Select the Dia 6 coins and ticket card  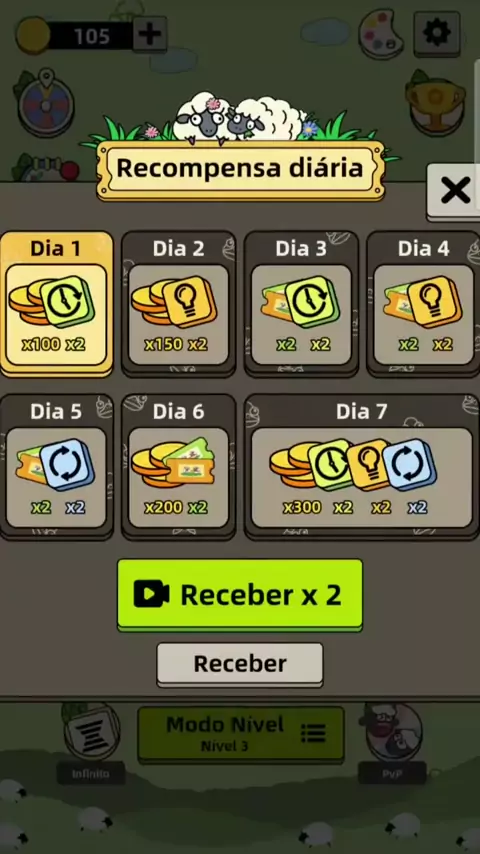click(x=179, y=467)
